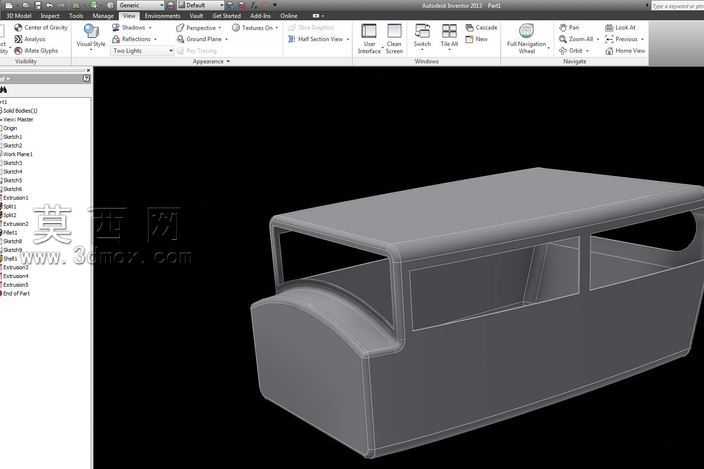Expand the Appearance panel arrow
This screenshot has width=704, height=469.
(228, 61)
